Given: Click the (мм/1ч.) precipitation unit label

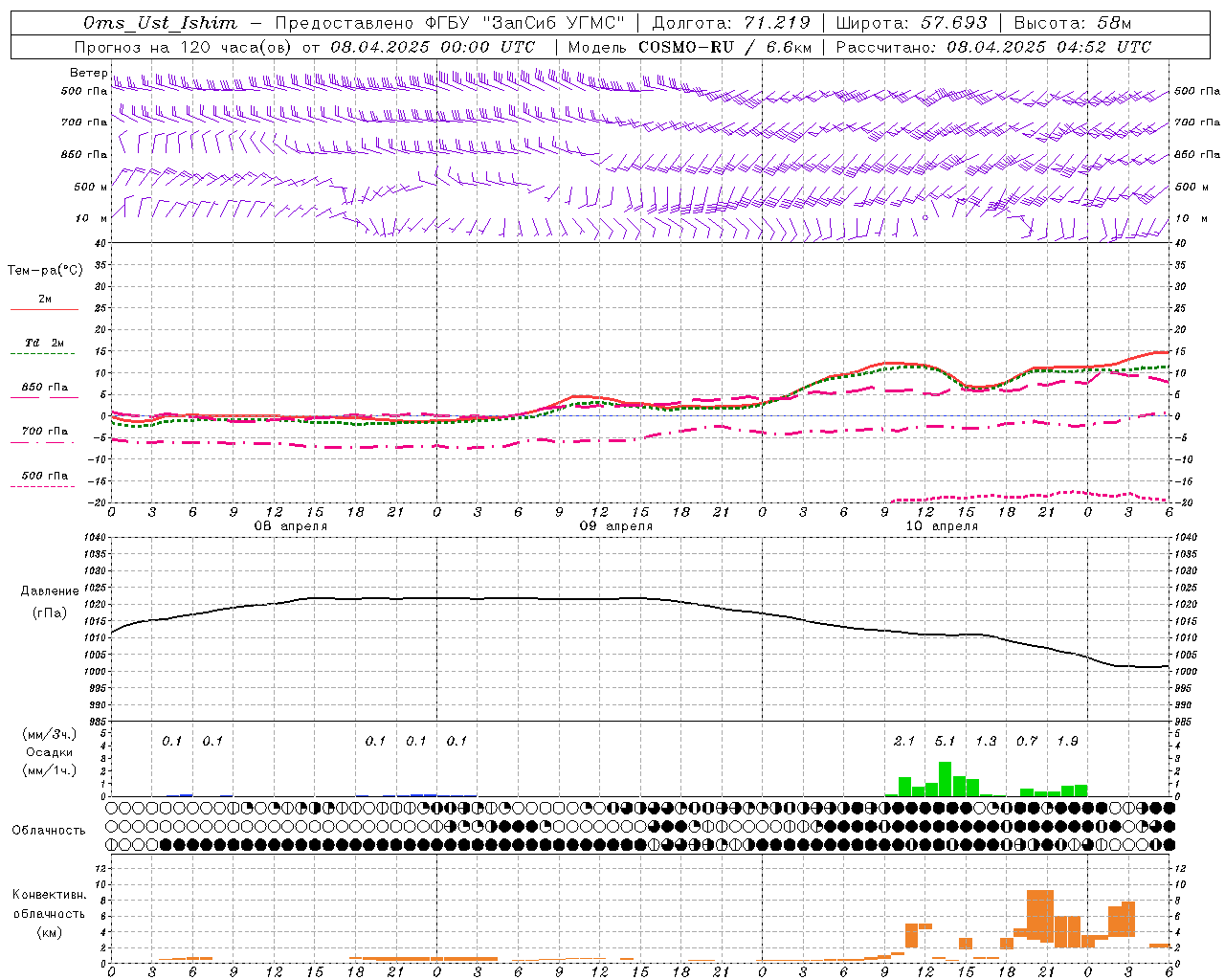Looking at the screenshot, I should click(50, 770).
